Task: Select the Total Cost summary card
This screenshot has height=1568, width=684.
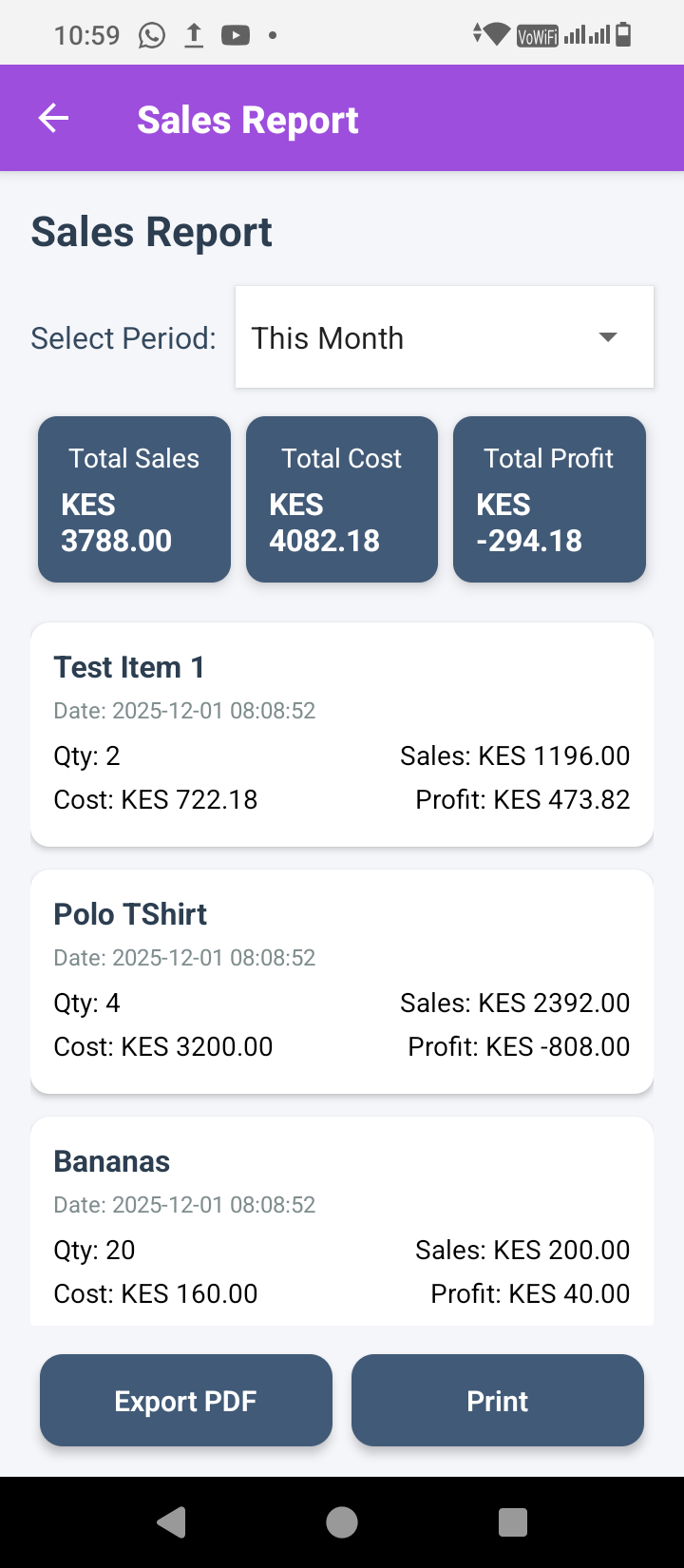Action: coord(342,499)
